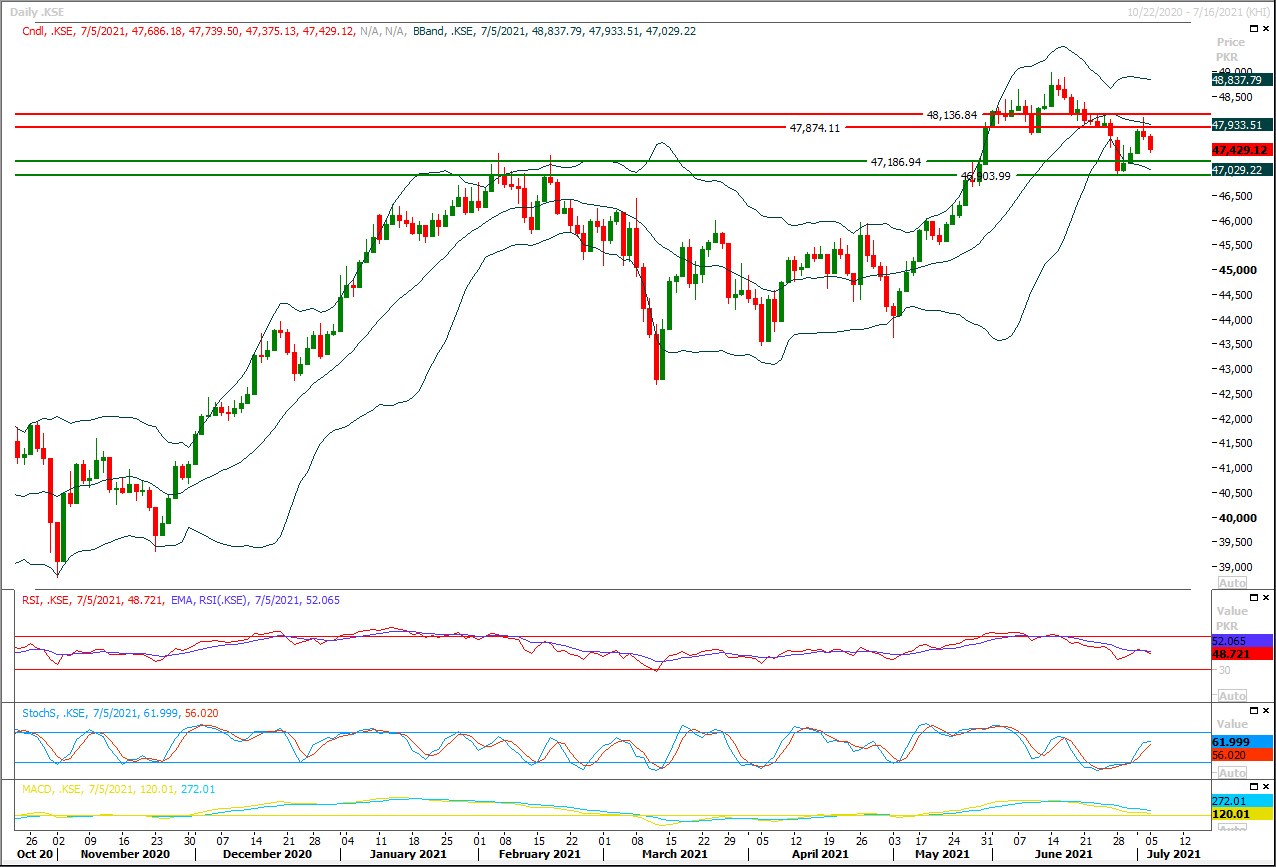
Task: Click the 'Price PKR' axis header
Action: pos(1231,50)
